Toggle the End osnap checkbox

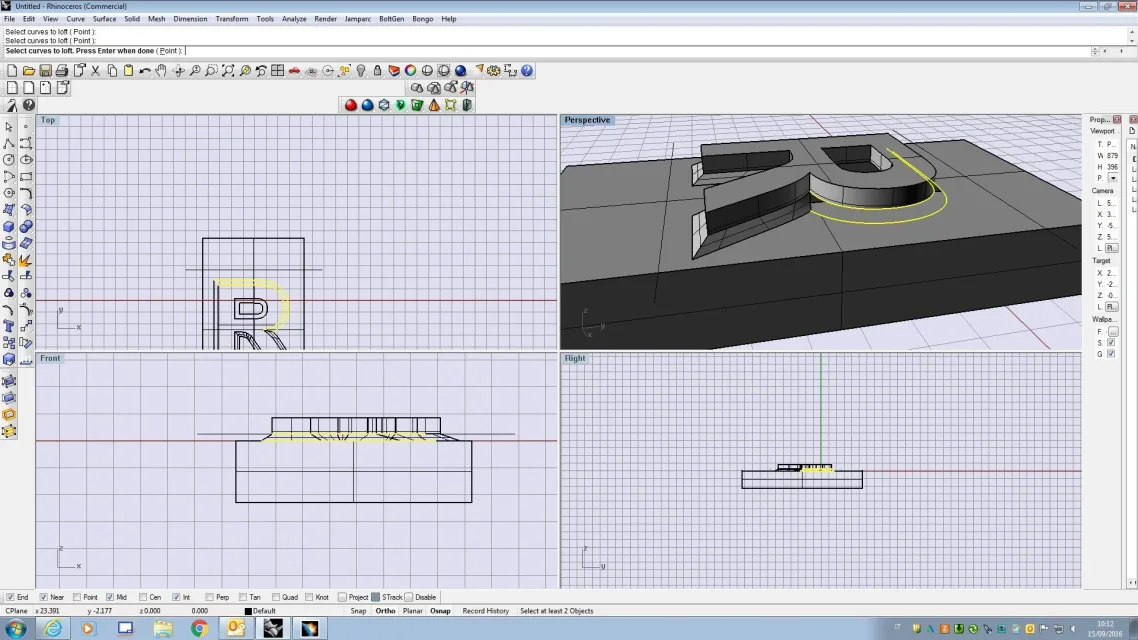point(10,597)
